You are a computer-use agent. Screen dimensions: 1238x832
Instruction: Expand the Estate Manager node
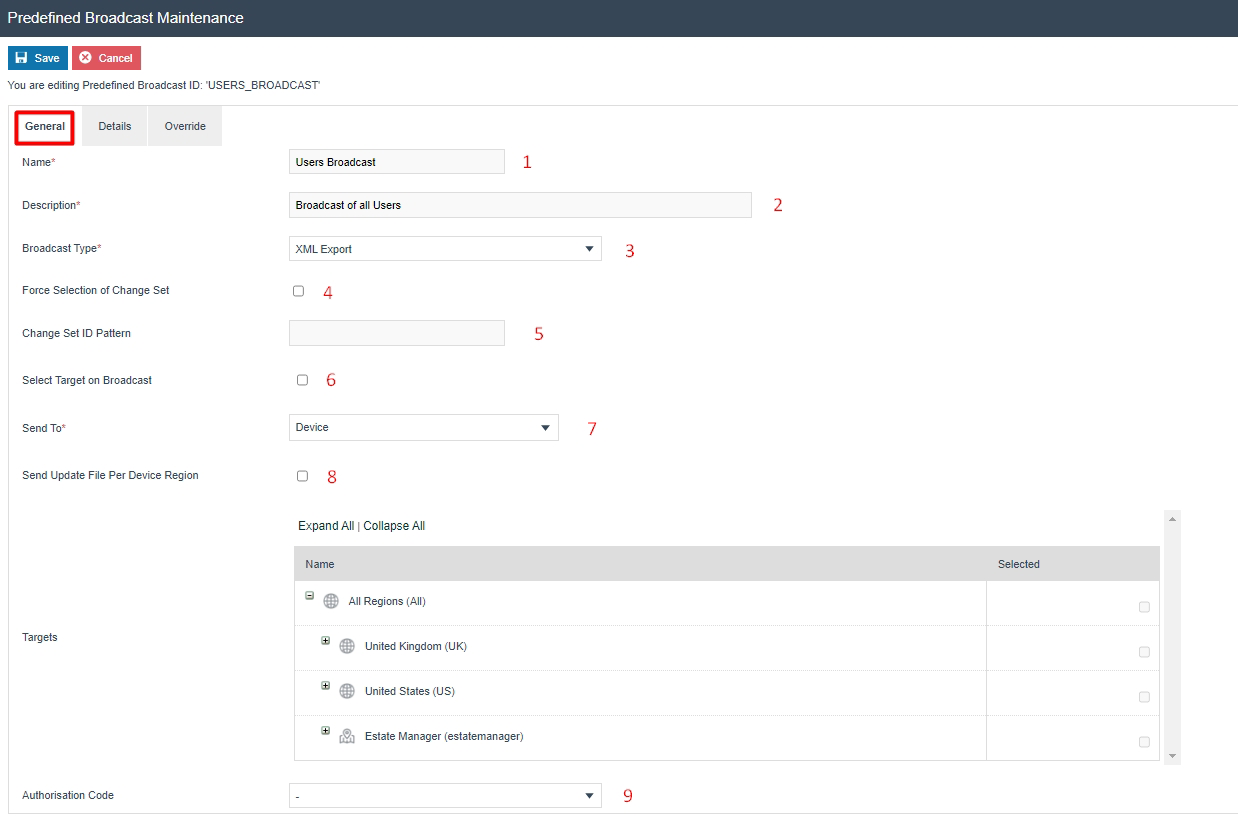point(325,730)
